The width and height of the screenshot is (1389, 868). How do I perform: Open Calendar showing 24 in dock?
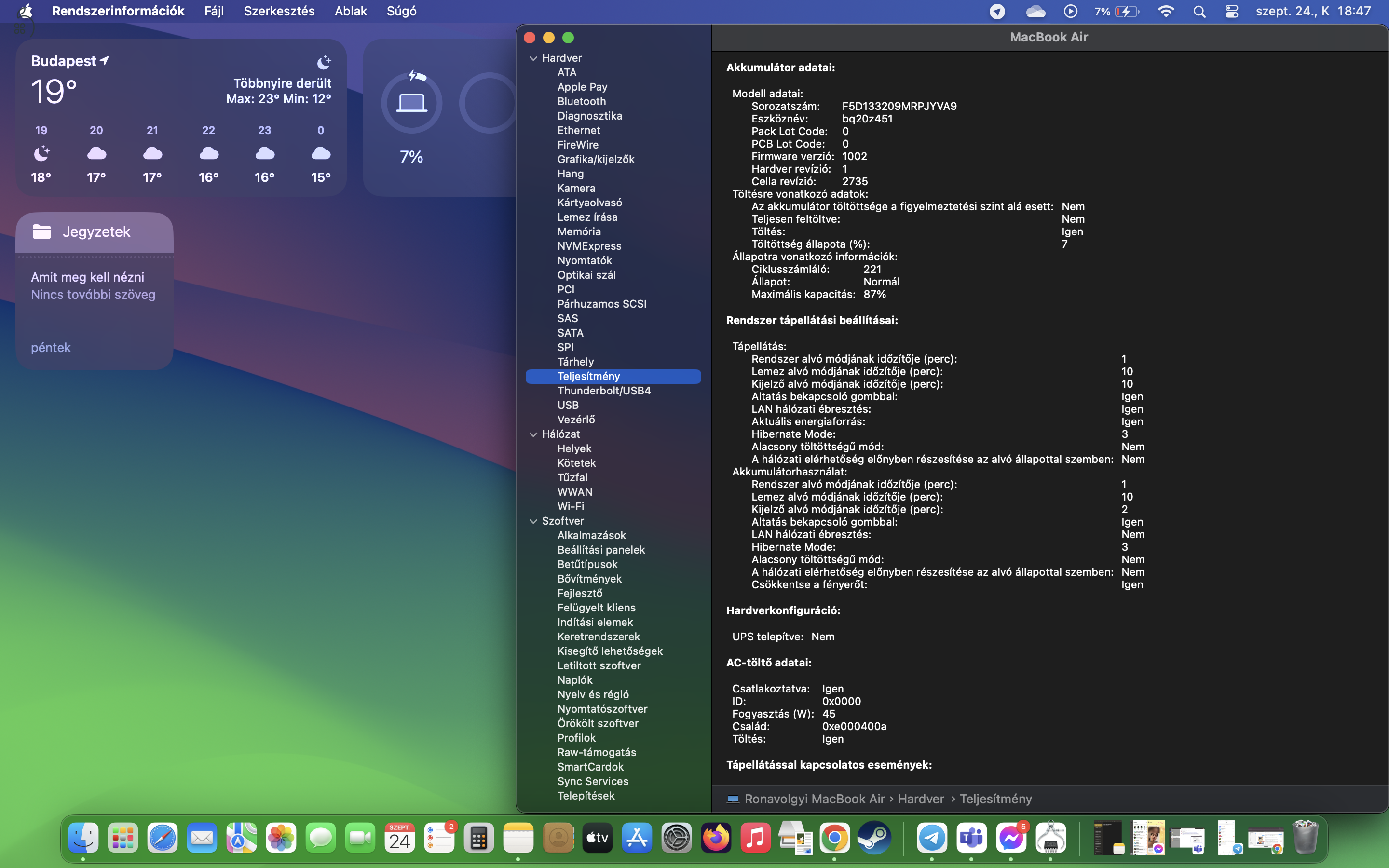[x=400, y=838]
